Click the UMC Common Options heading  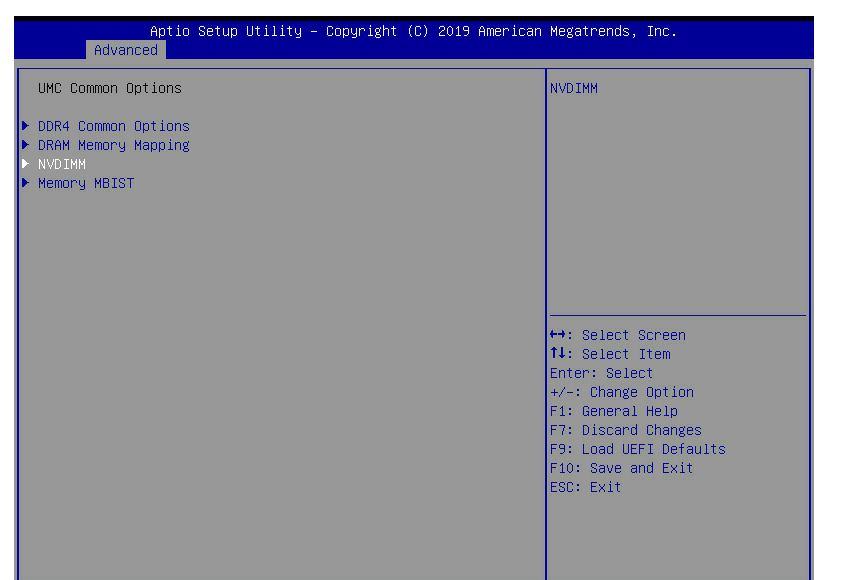[x=109, y=88]
